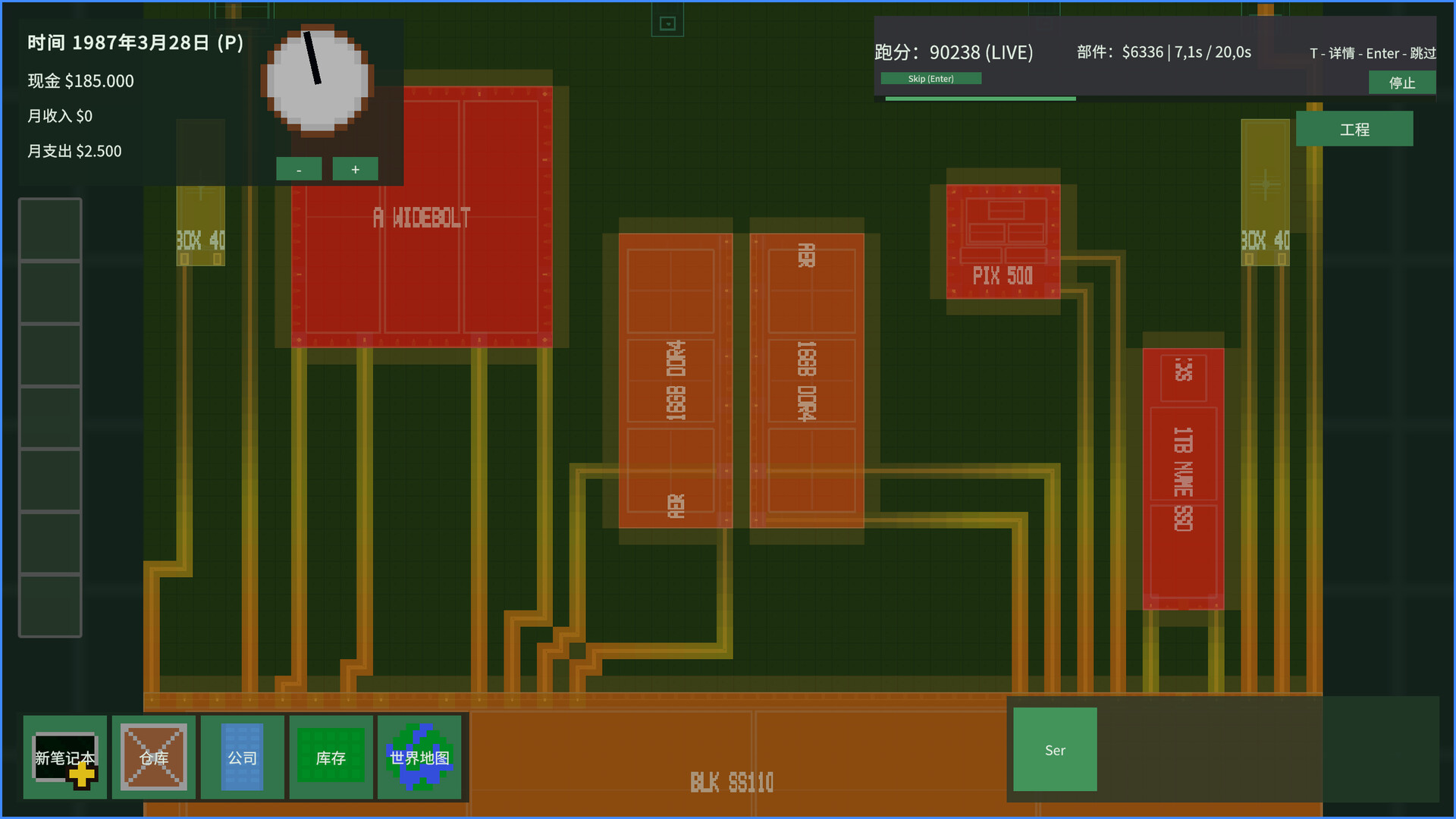Slow down time with minus button
Viewport: 1456px width, 819px height.
pos(299,169)
